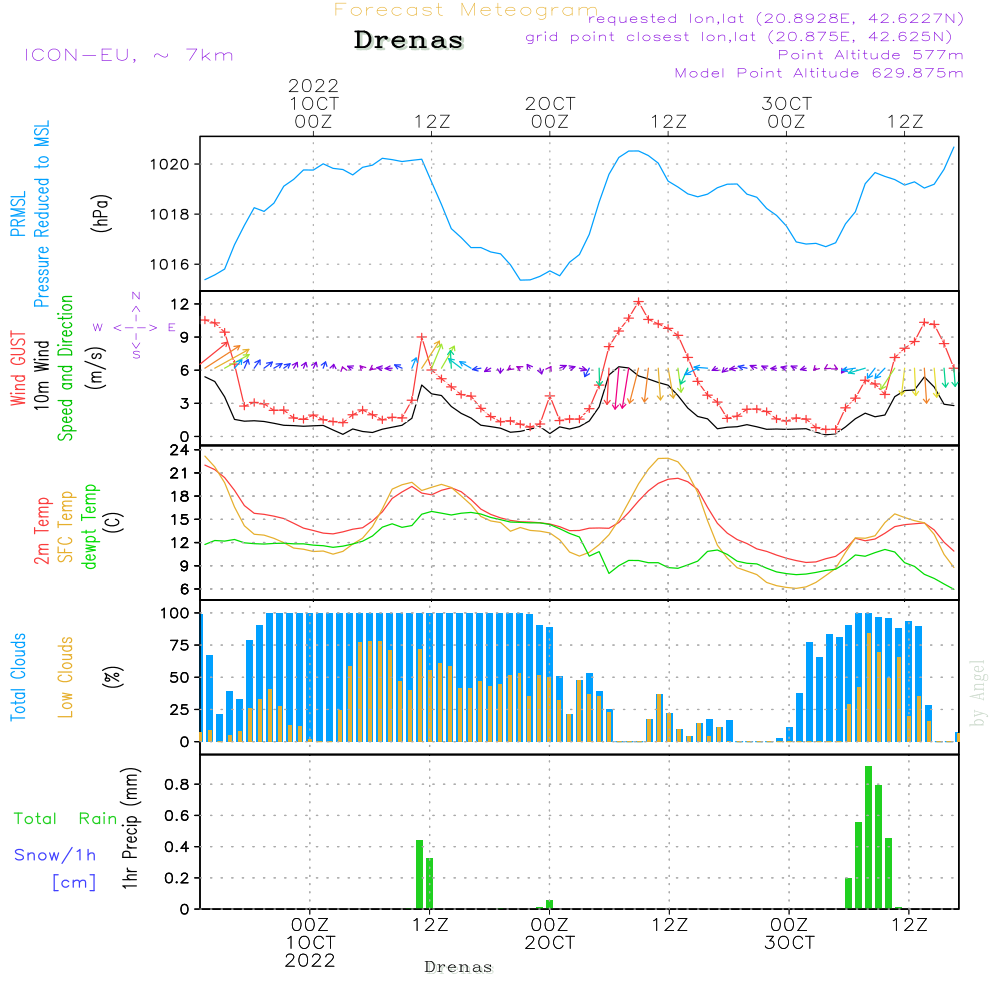Viewport: 1000px width, 1000px height.
Task: Click the 'Snow/1h' legend label
Action: 55,855
